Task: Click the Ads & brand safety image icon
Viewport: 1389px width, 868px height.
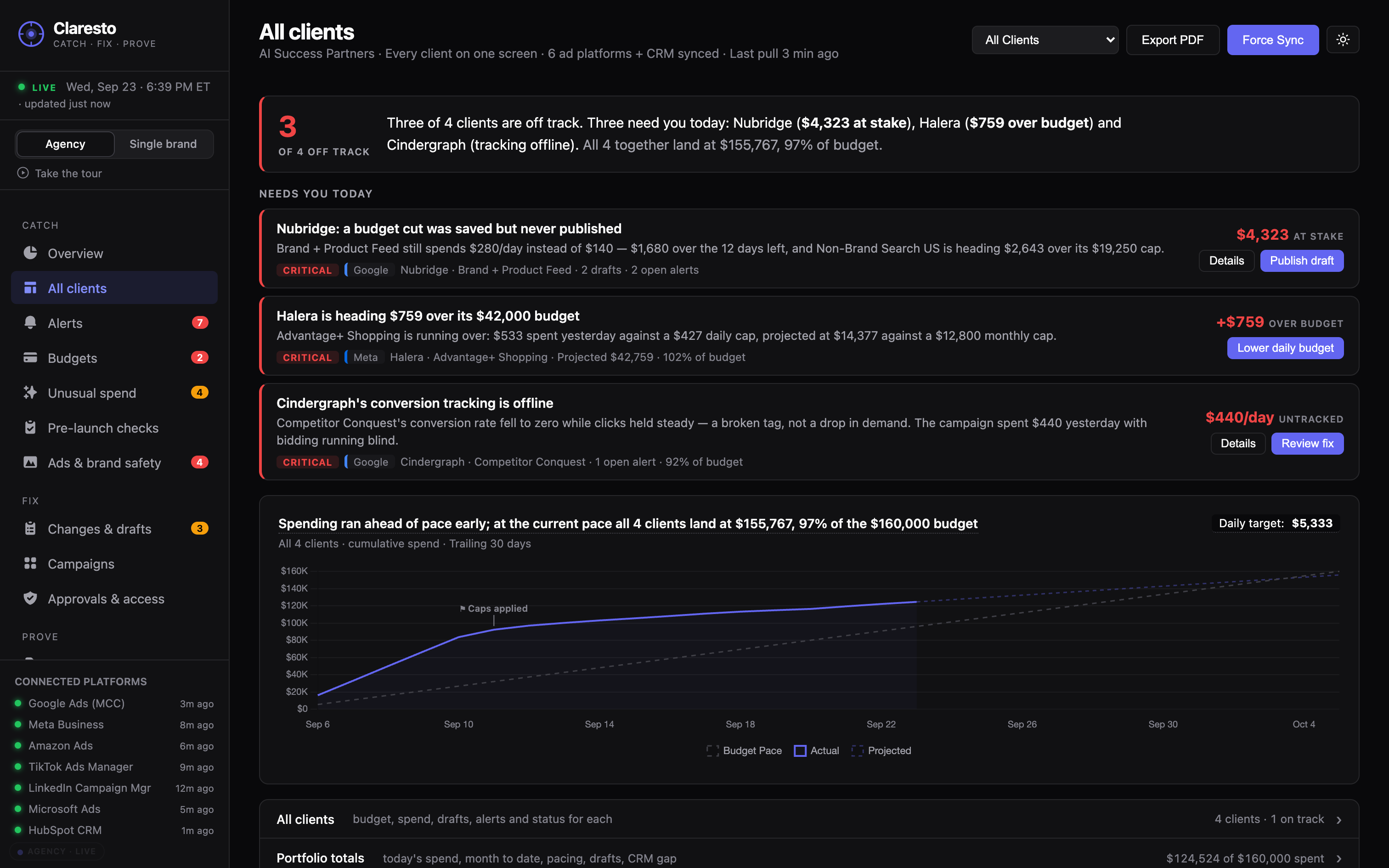Action: [30, 462]
